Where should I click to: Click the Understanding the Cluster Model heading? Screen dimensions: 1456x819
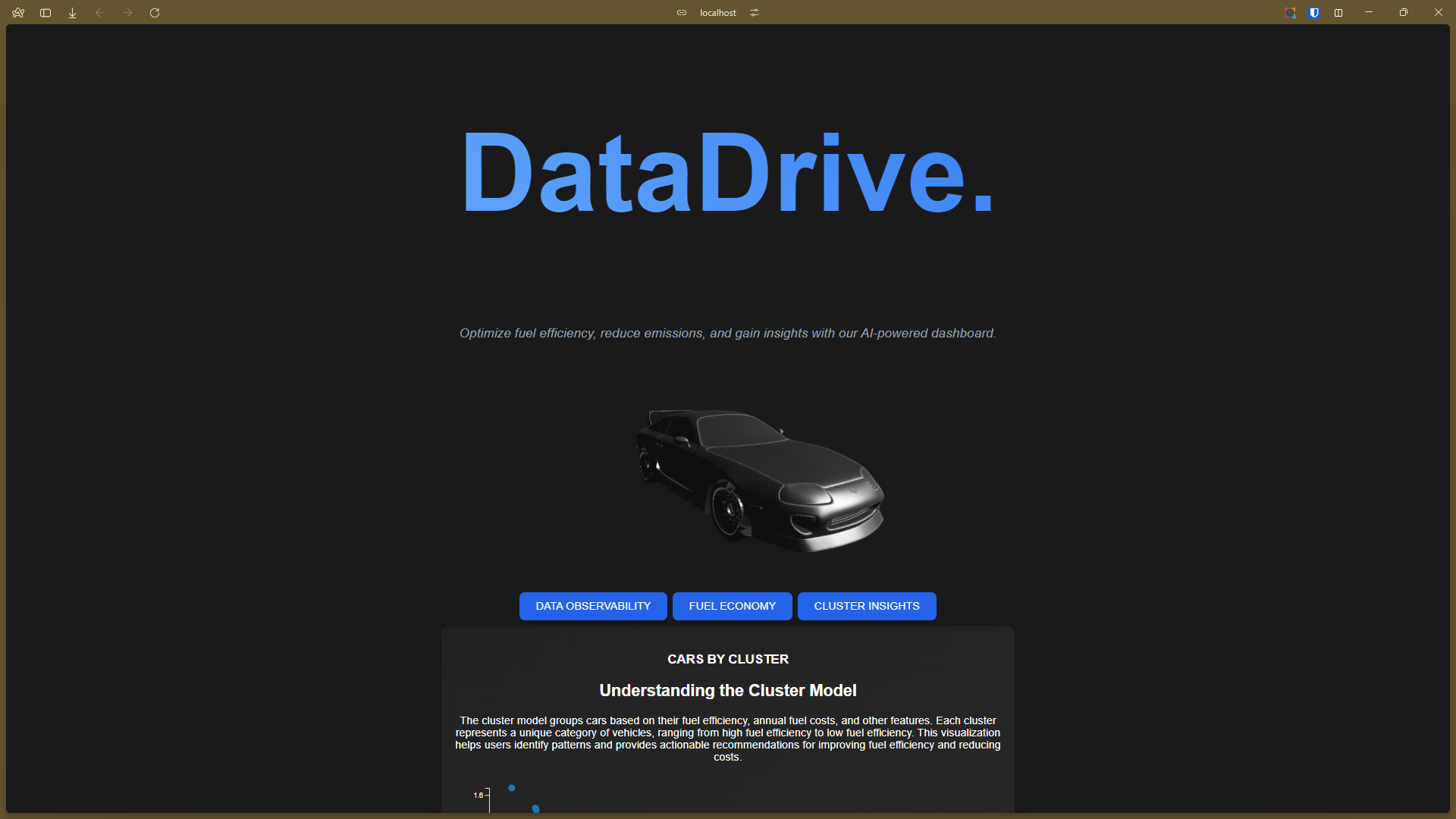point(727,690)
